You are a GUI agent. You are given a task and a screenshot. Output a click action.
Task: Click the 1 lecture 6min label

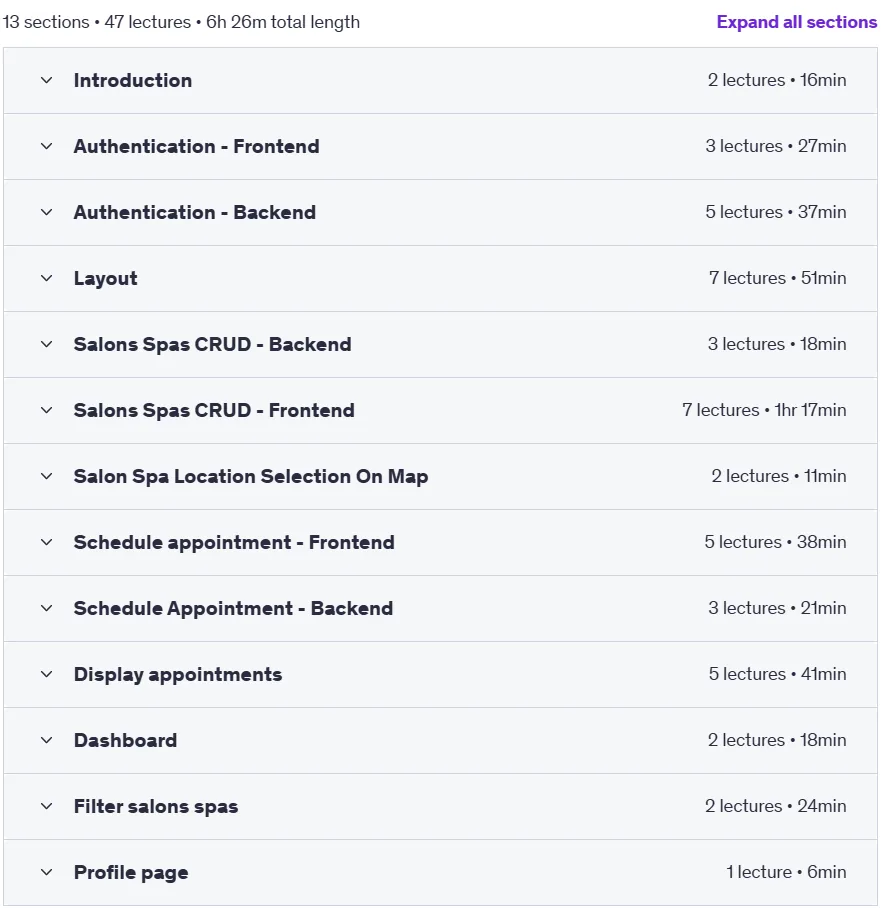click(786, 872)
